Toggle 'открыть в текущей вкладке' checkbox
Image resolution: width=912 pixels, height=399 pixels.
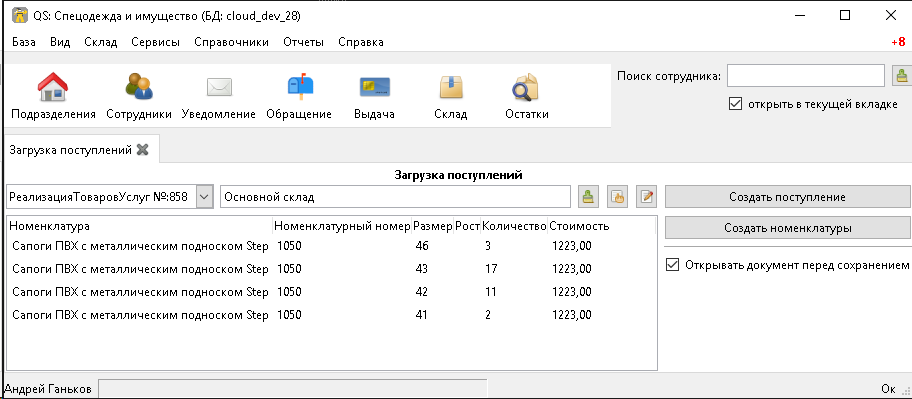[x=735, y=105]
